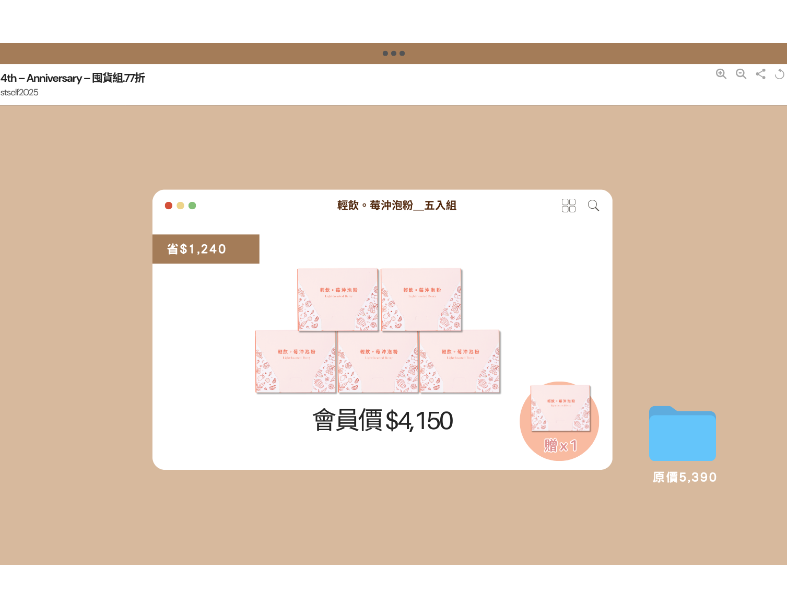Click the zoom in magnifier icon
Screen dimensions: 787x607
point(721,74)
